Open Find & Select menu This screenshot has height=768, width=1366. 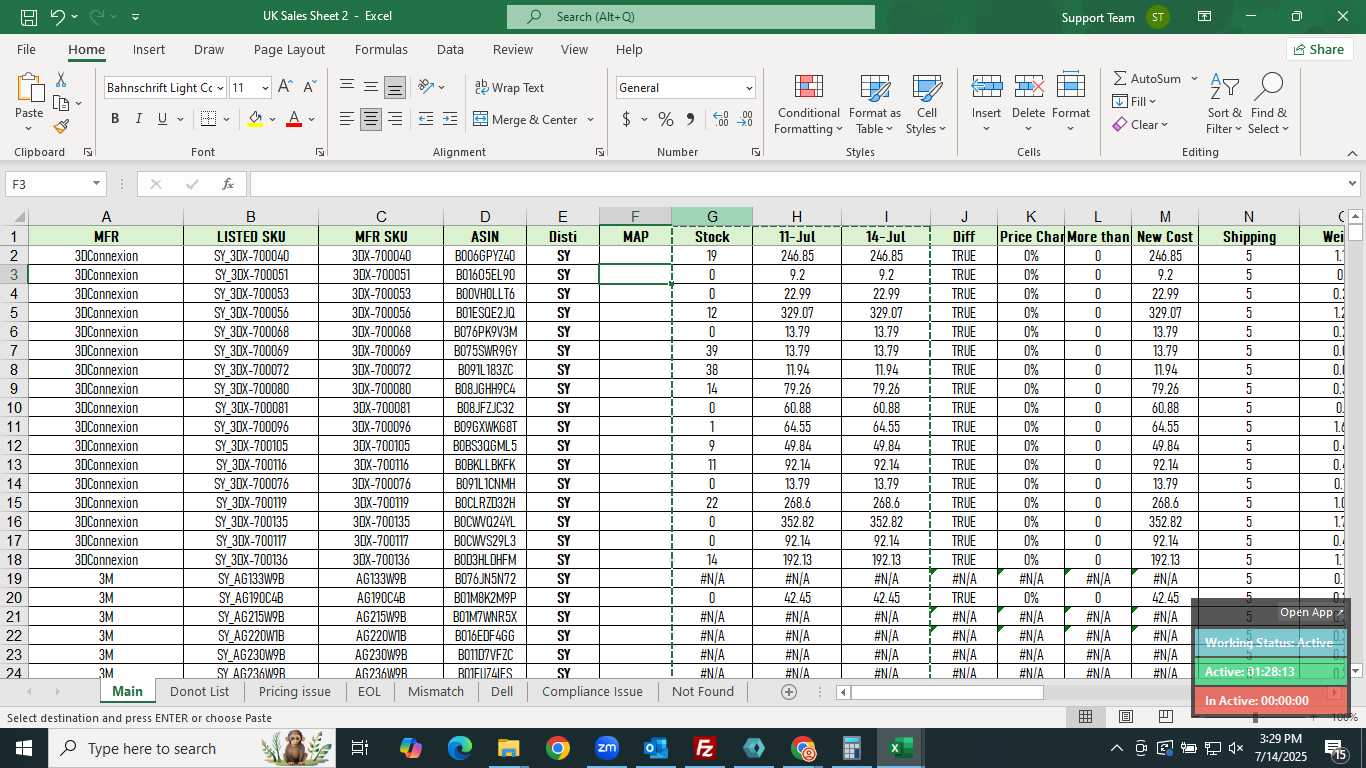coord(1268,104)
